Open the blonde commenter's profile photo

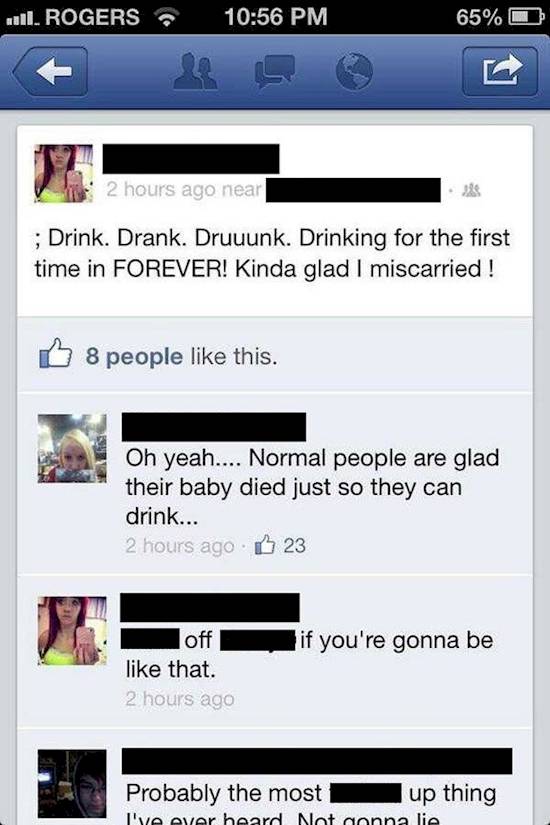coord(72,448)
